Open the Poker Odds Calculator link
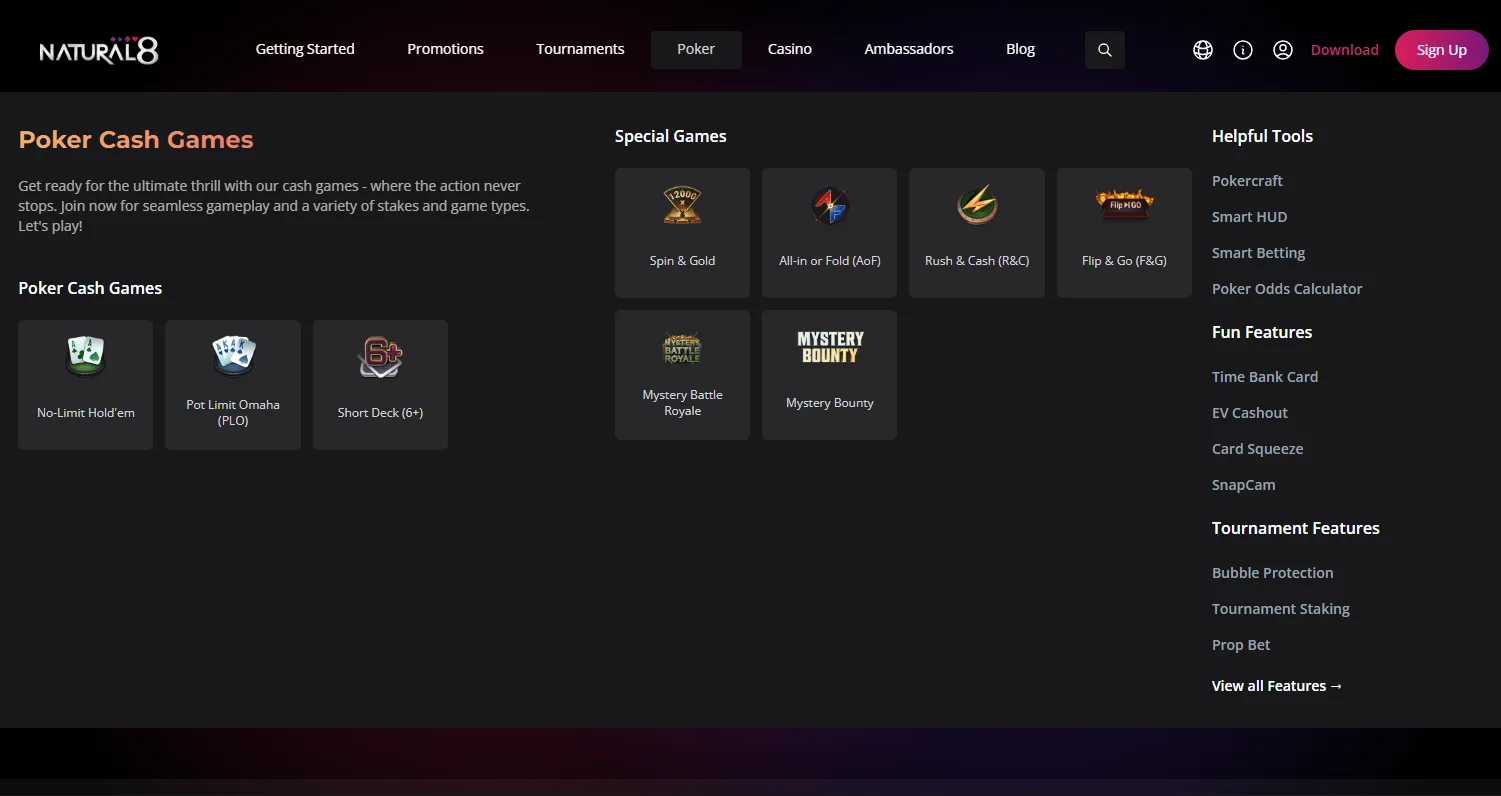 point(1287,289)
